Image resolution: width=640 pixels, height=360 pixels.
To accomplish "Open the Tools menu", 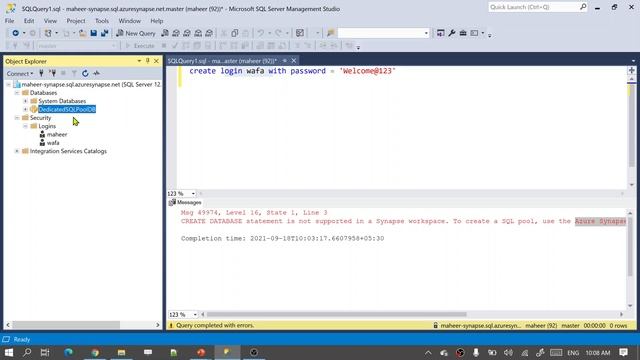I will [102, 21].
